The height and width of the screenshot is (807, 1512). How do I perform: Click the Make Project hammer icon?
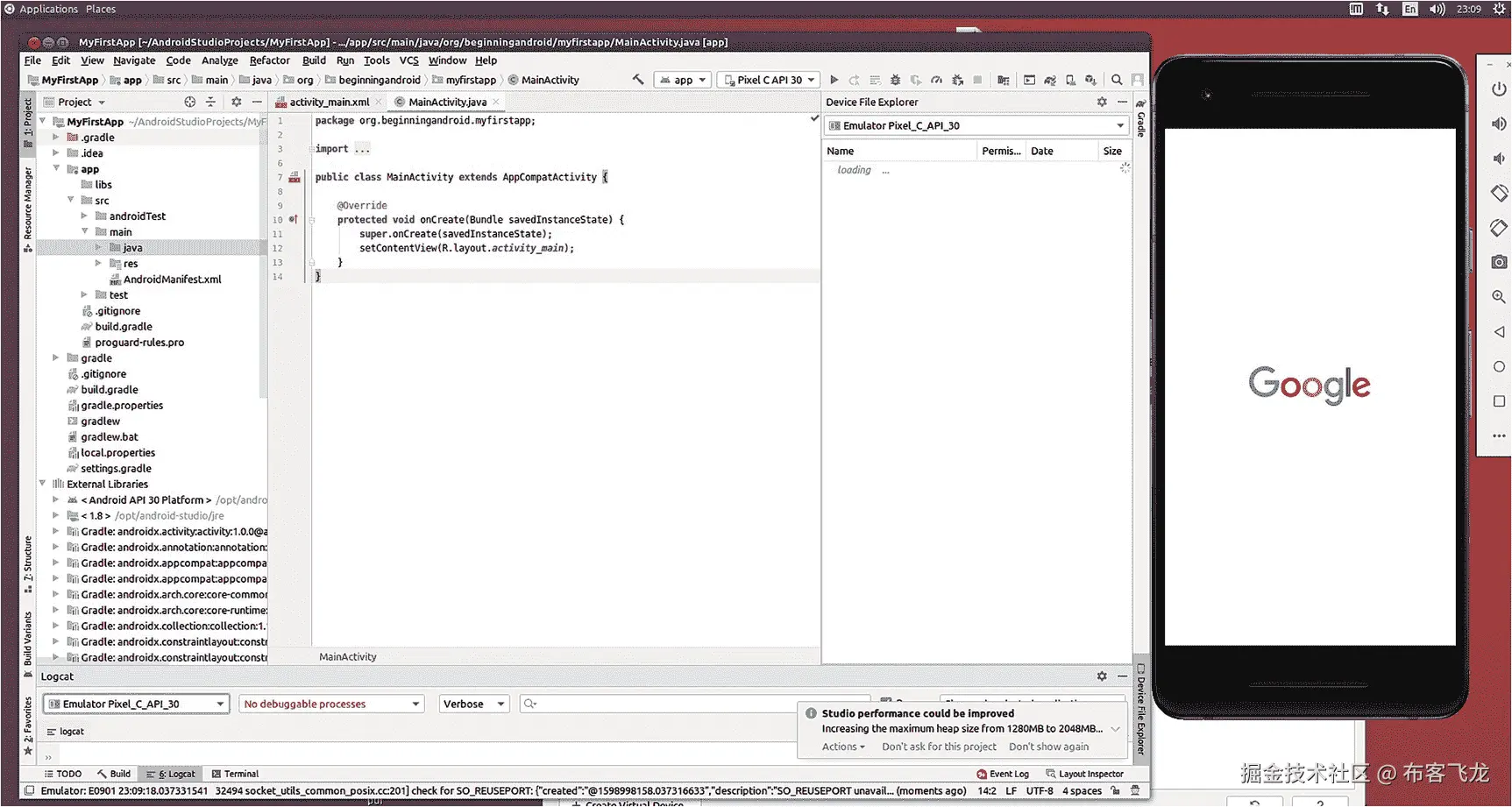(x=638, y=80)
